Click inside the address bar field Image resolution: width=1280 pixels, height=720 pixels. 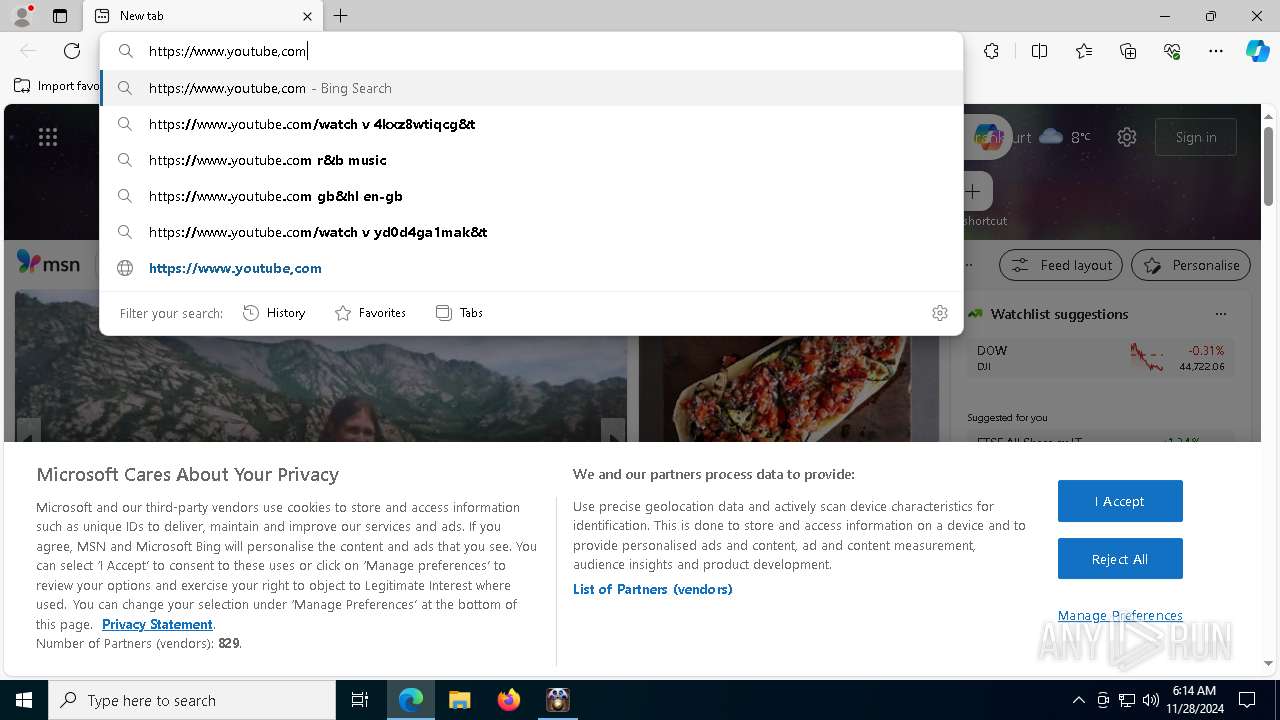coord(531,51)
